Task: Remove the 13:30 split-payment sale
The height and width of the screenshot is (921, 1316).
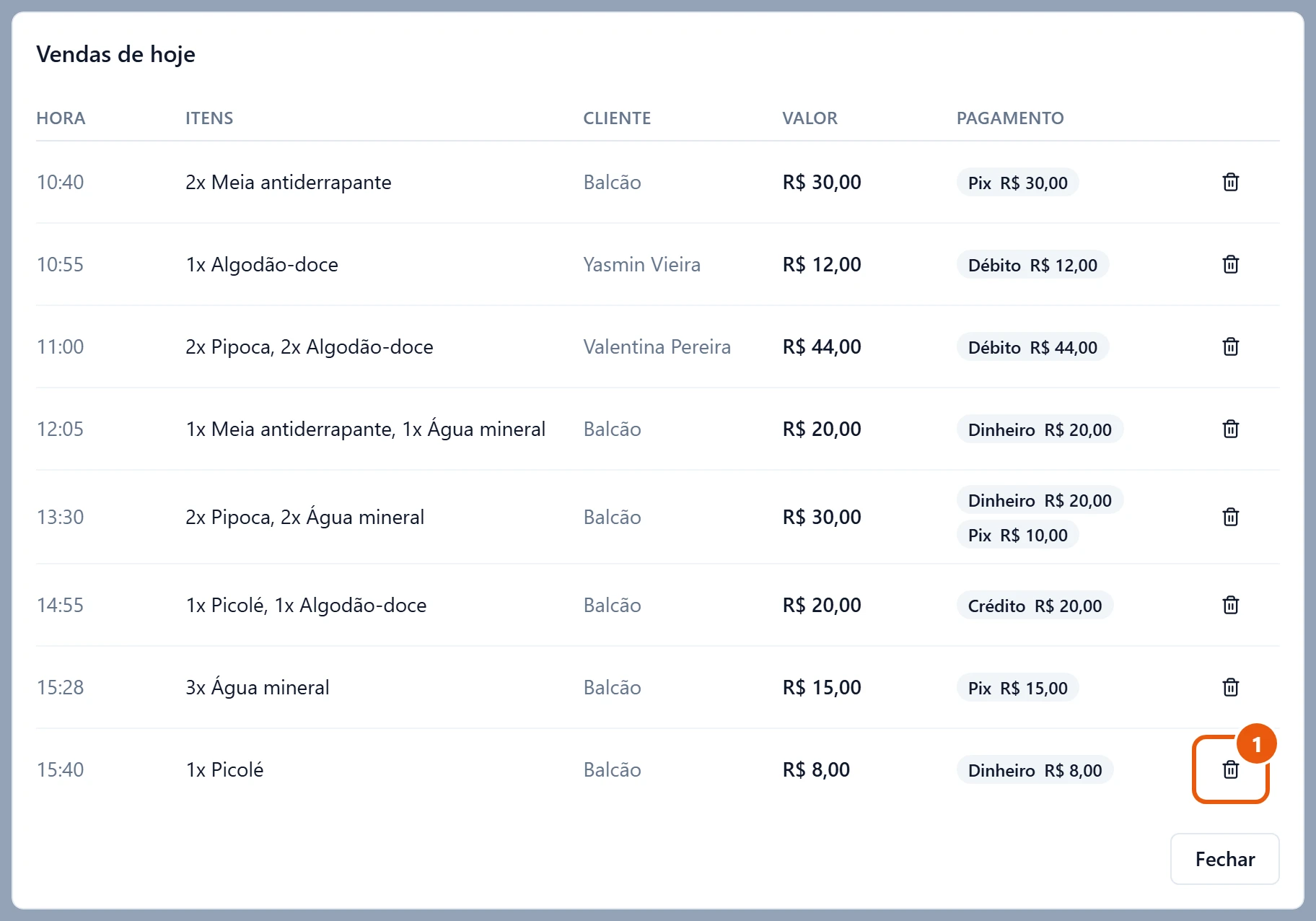Action: tap(1230, 517)
